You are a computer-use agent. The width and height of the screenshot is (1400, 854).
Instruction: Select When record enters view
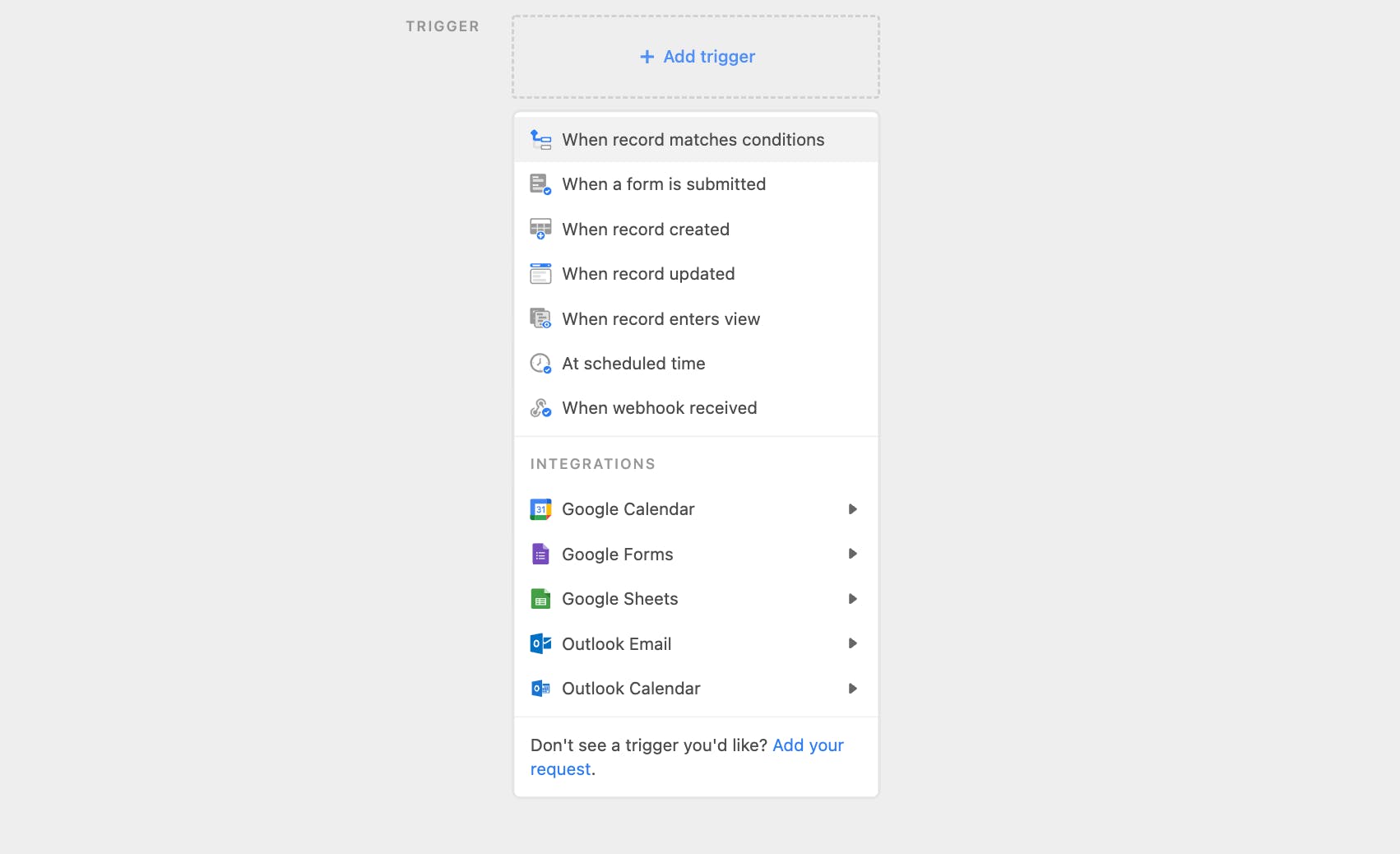696,319
